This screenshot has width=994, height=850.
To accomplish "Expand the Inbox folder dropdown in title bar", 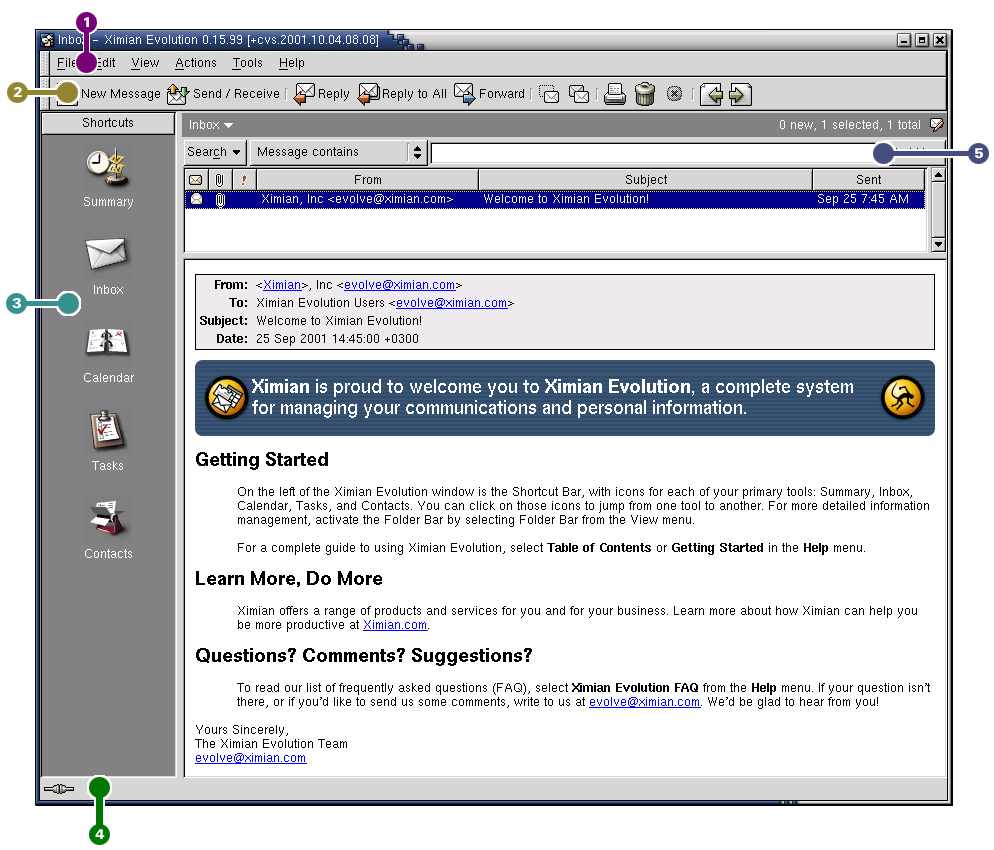I will pyautogui.click(x=211, y=125).
